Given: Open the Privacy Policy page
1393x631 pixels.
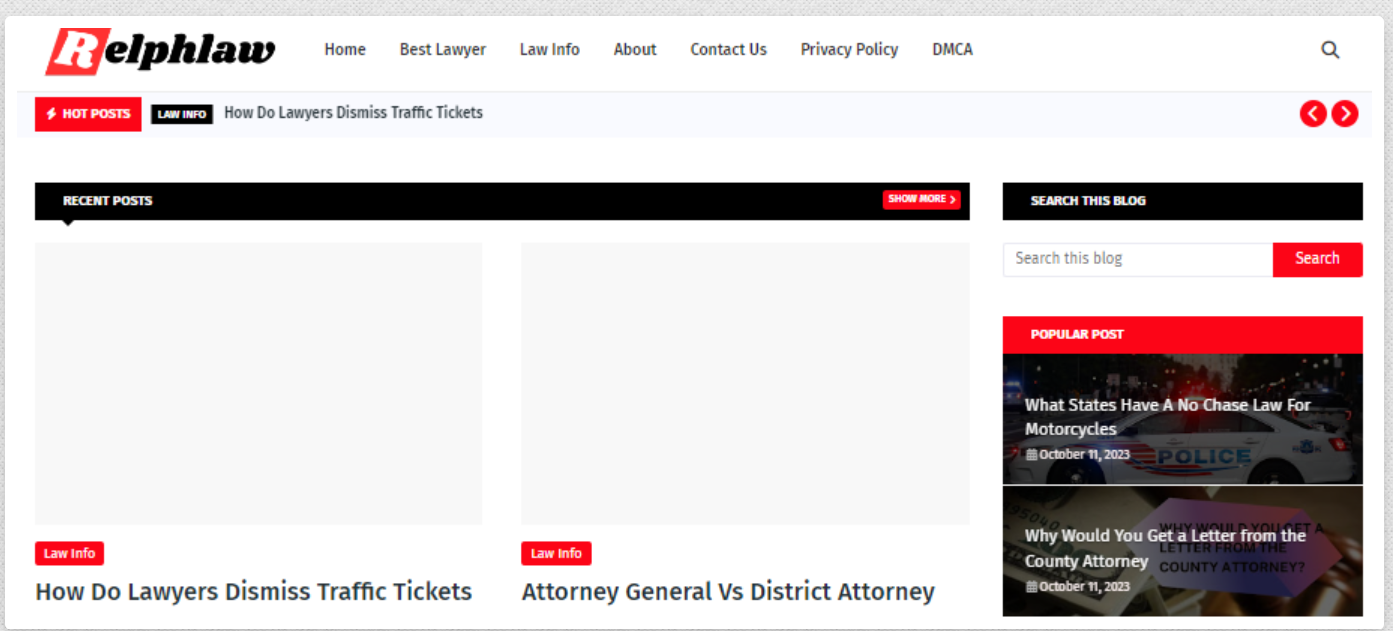Looking at the screenshot, I should (x=849, y=50).
